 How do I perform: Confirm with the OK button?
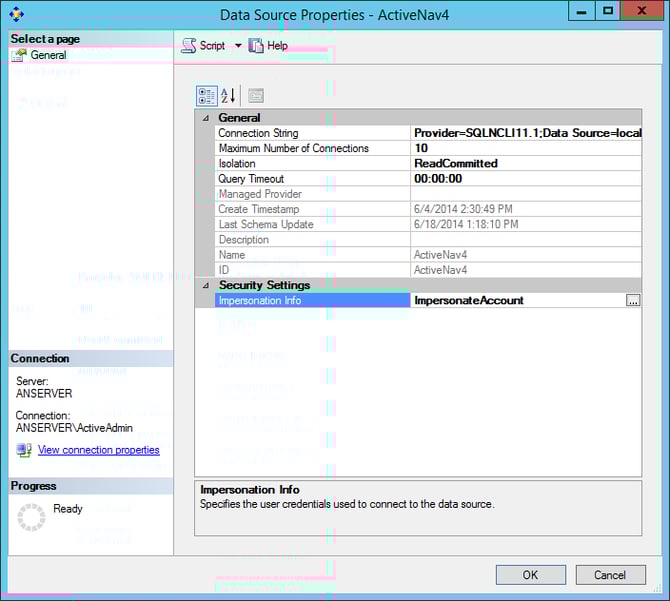point(531,575)
